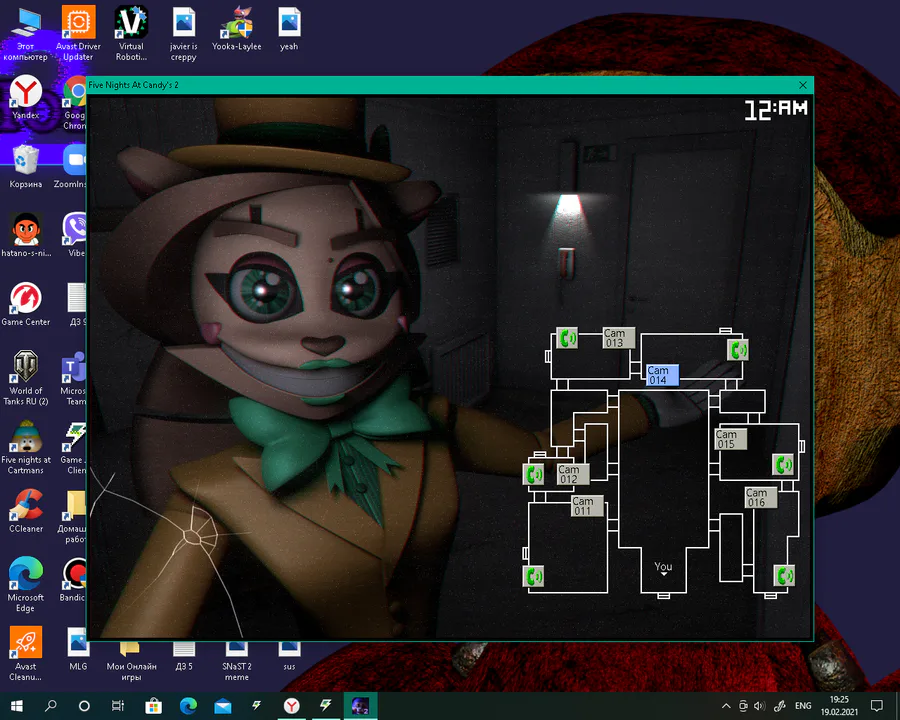The height and width of the screenshot is (720, 900).
Task: Open the Windows Start menu
Action: (17, 706)
